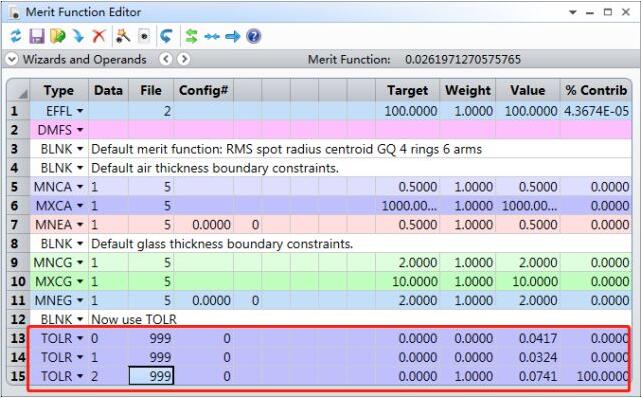The width and height of the screenshot is (642, 398).
Task: Open the Optimization Wizard wand icon
Action: tap(123, 36)
